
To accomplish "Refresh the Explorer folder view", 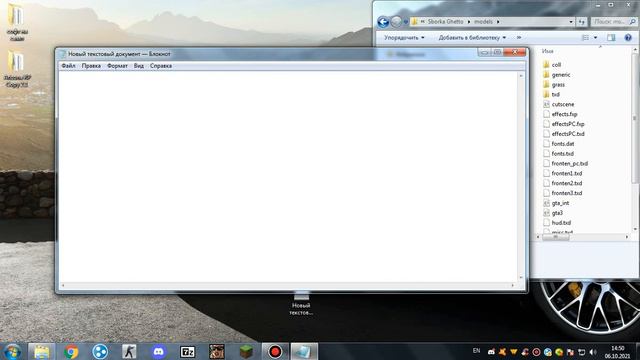I will pos(582,22).
